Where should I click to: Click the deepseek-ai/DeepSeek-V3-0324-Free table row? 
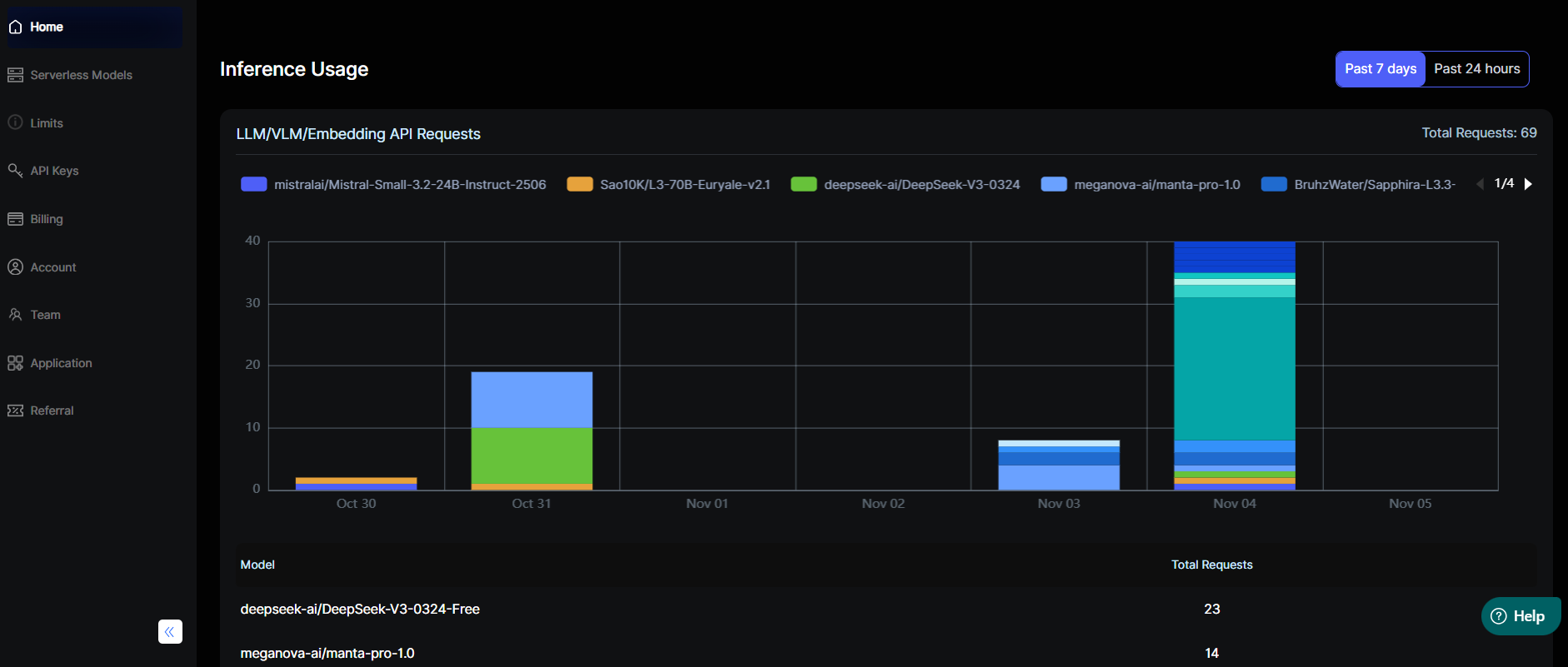click(x=360, y=610)
